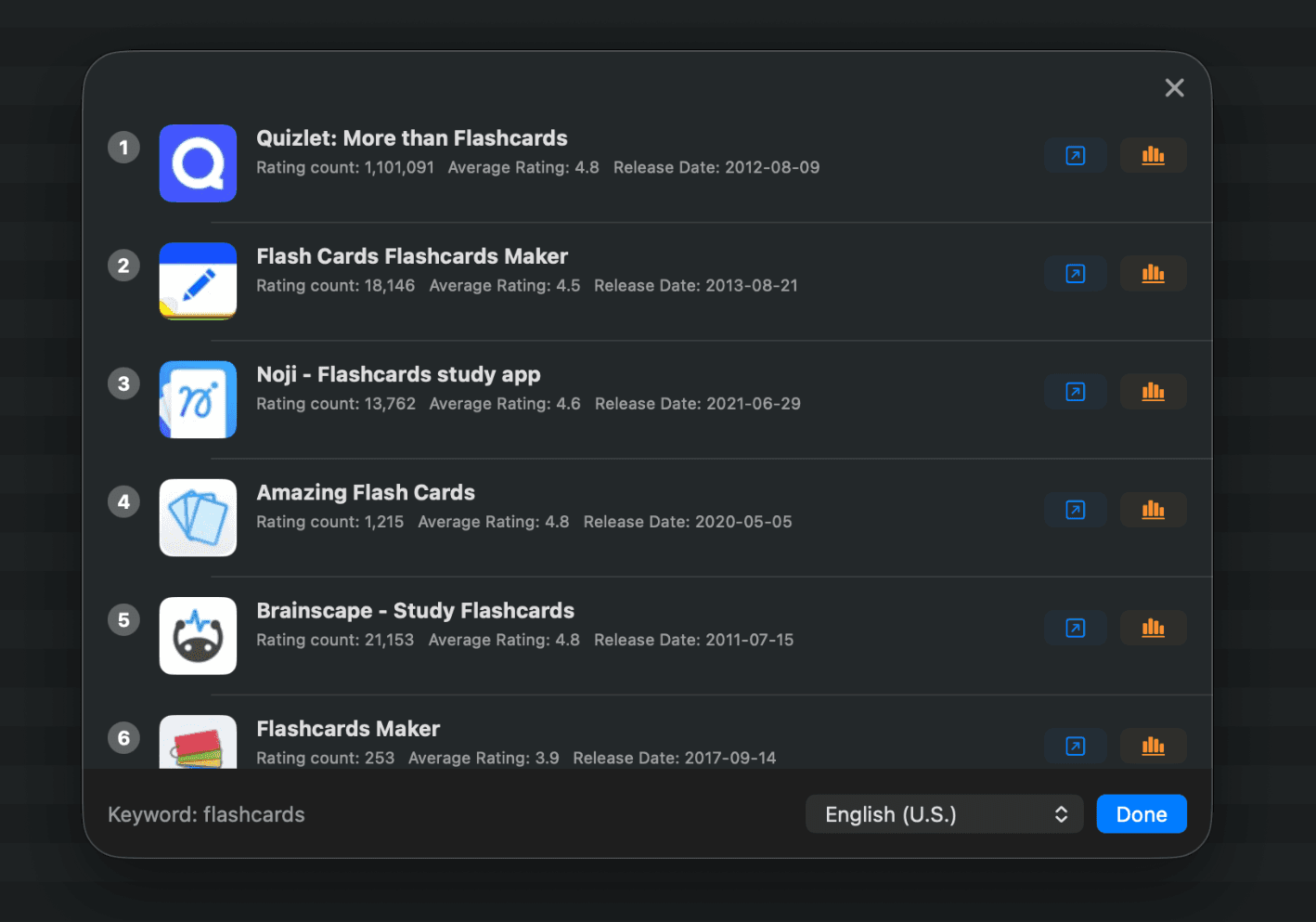Click 'Rating count: 1,101,091' text
The height and width of the screenshot is (922, 1316).
pyautogui.click(x=345, y=168)
